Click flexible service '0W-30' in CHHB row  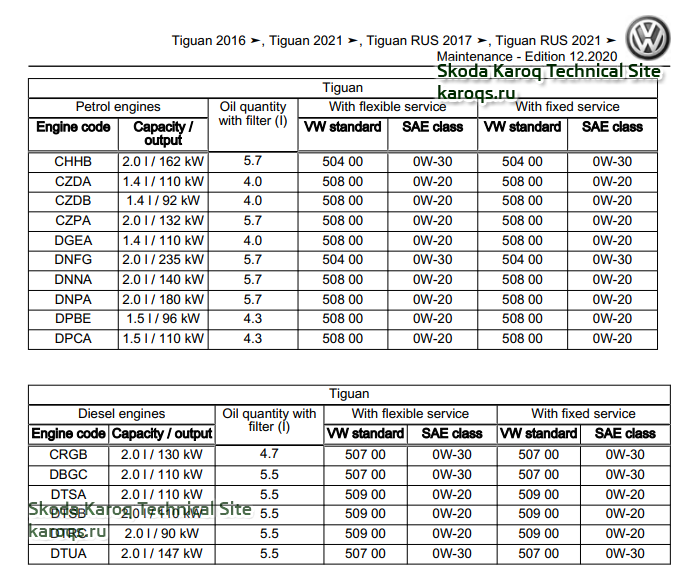click(433, 161)
